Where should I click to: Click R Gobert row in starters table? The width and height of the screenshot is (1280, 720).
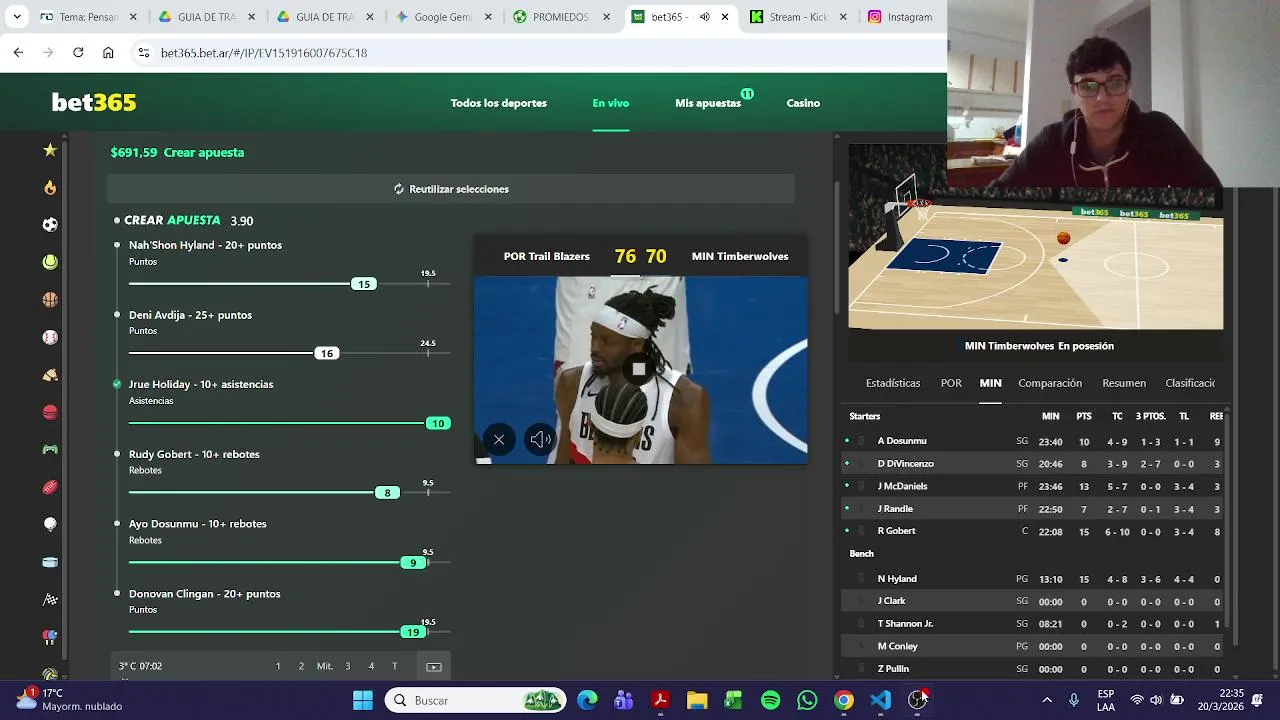click(1034, 531)
